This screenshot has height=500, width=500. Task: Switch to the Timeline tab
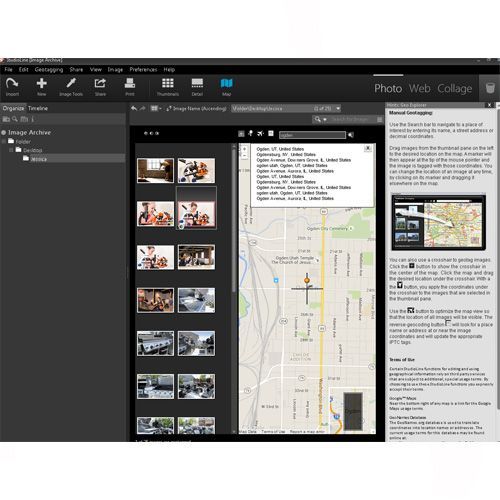(x=38, y=108)
